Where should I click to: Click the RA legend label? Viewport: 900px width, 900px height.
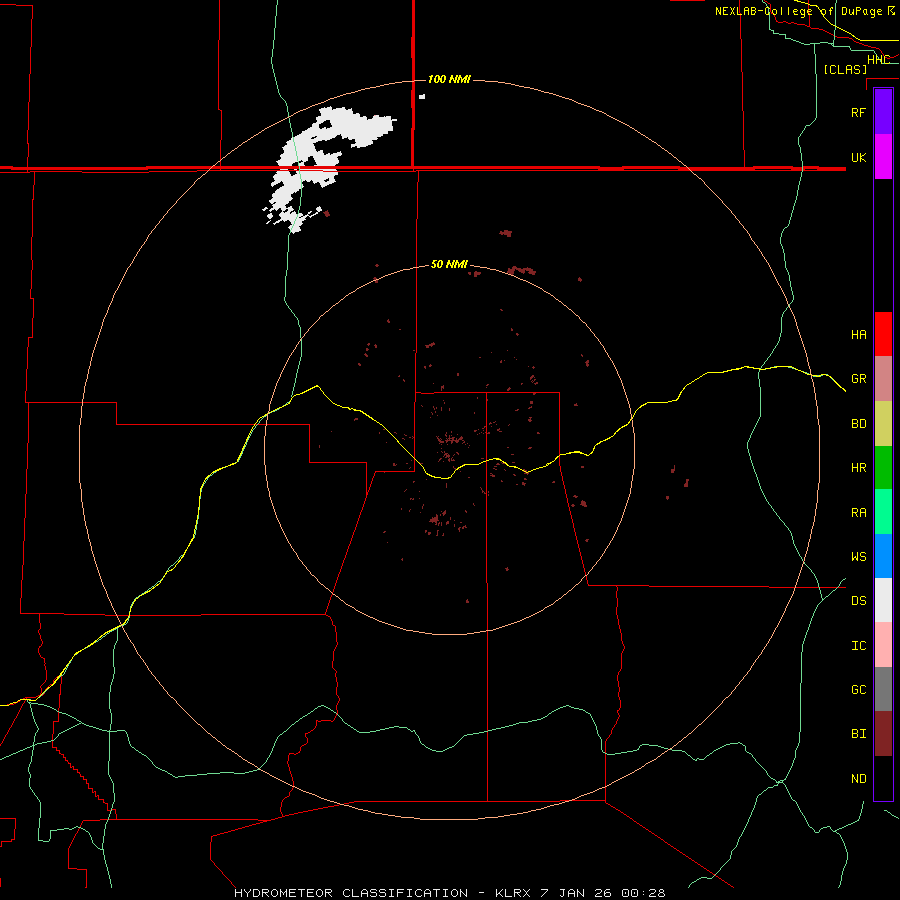pyautogui.click(x=858, y=513)
